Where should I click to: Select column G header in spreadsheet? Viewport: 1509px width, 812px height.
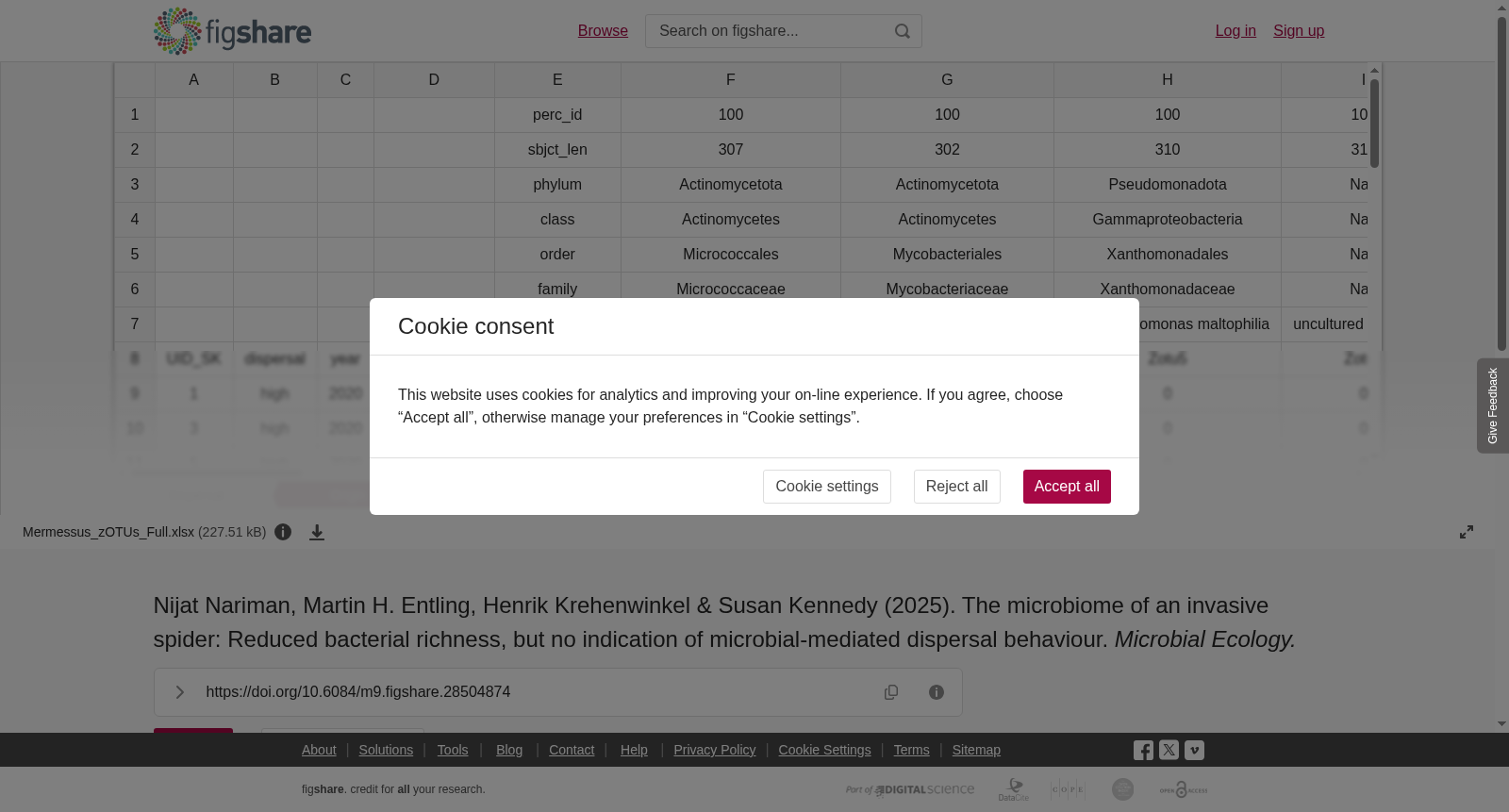coord(947,80)
